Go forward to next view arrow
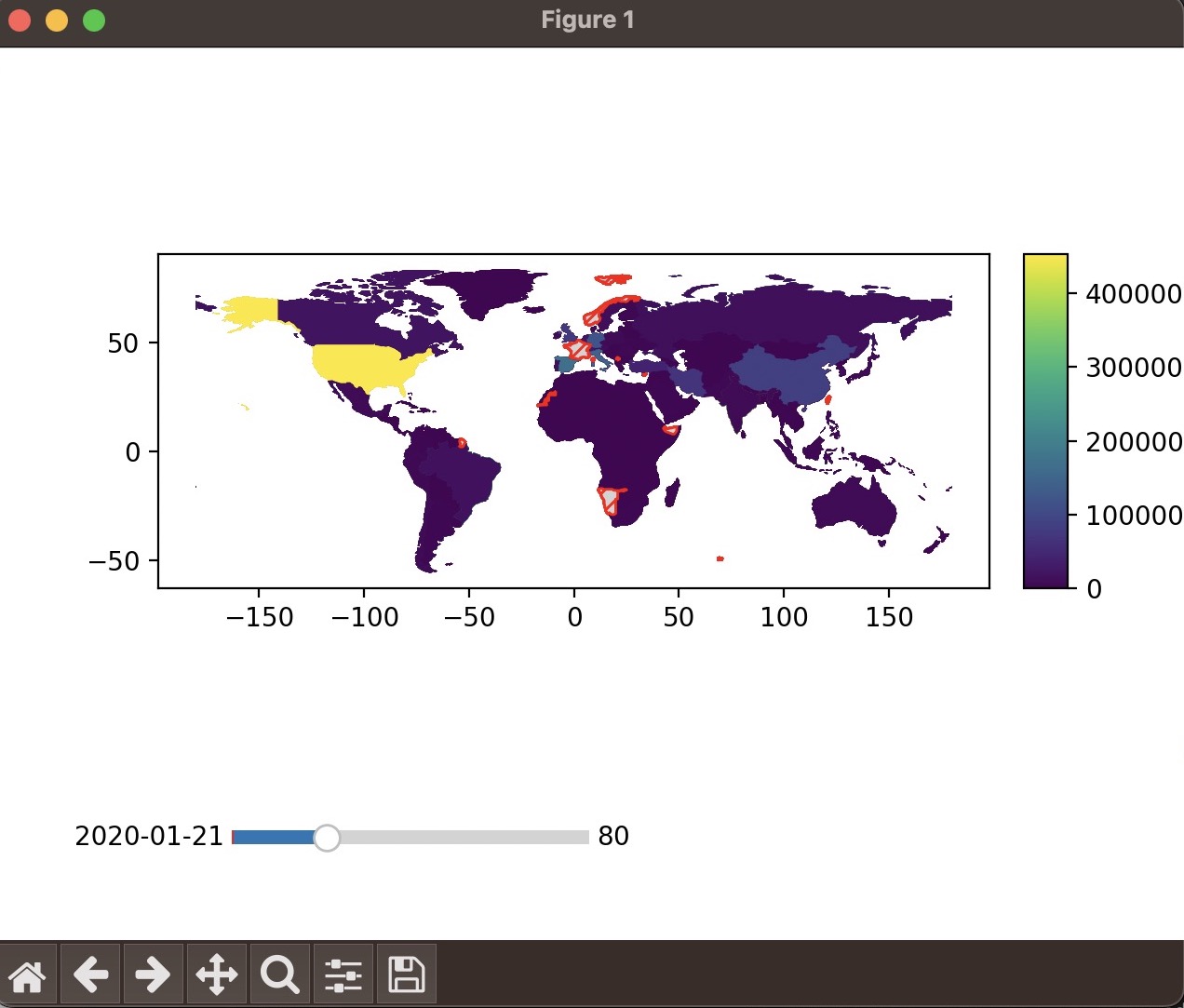This screenshot has height=1008, width=1184. (153, 974)
